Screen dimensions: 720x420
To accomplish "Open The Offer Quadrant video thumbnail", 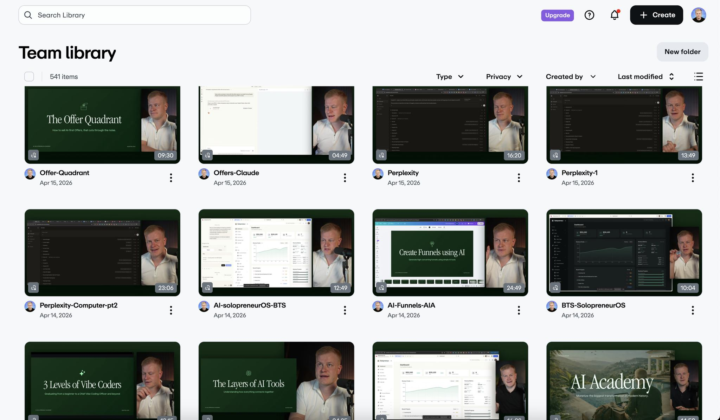I will [x=102, y=124].
